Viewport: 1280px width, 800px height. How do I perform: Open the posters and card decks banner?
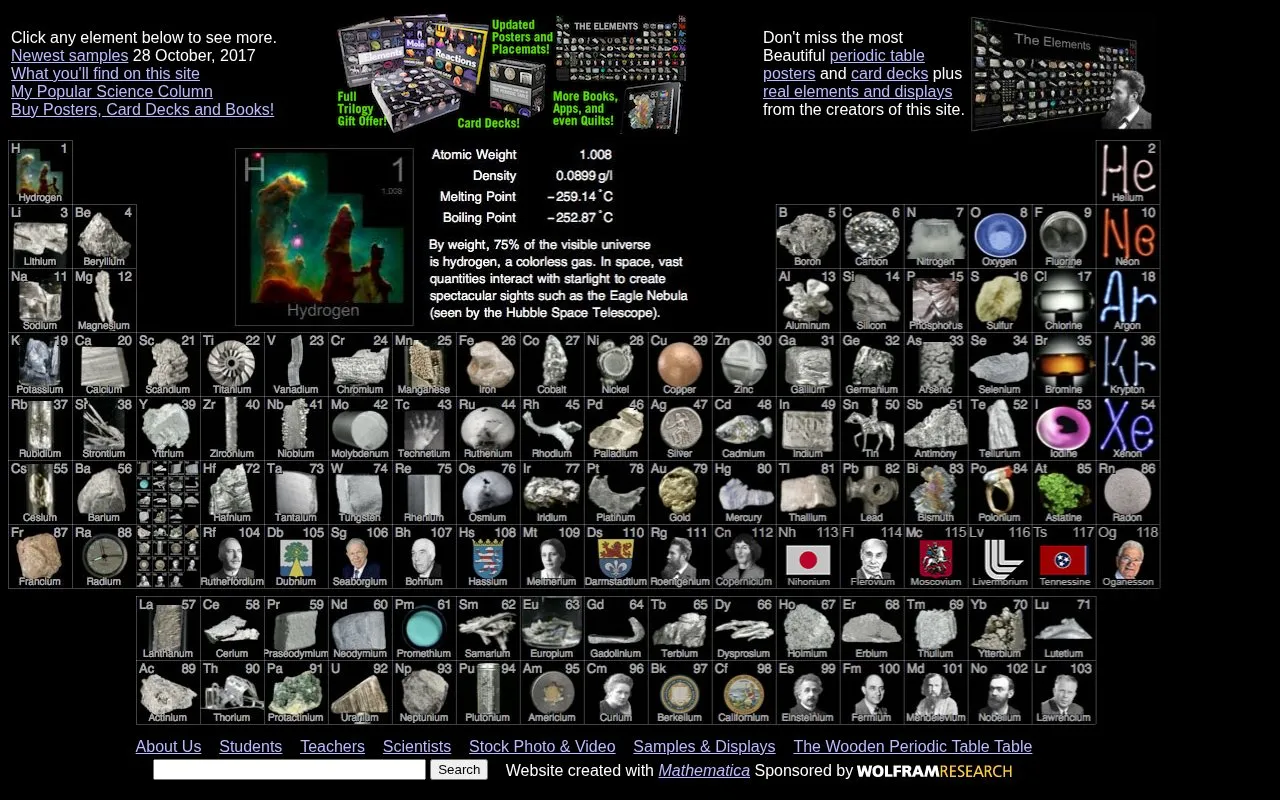pyautogui.click(x=512, y=73)
